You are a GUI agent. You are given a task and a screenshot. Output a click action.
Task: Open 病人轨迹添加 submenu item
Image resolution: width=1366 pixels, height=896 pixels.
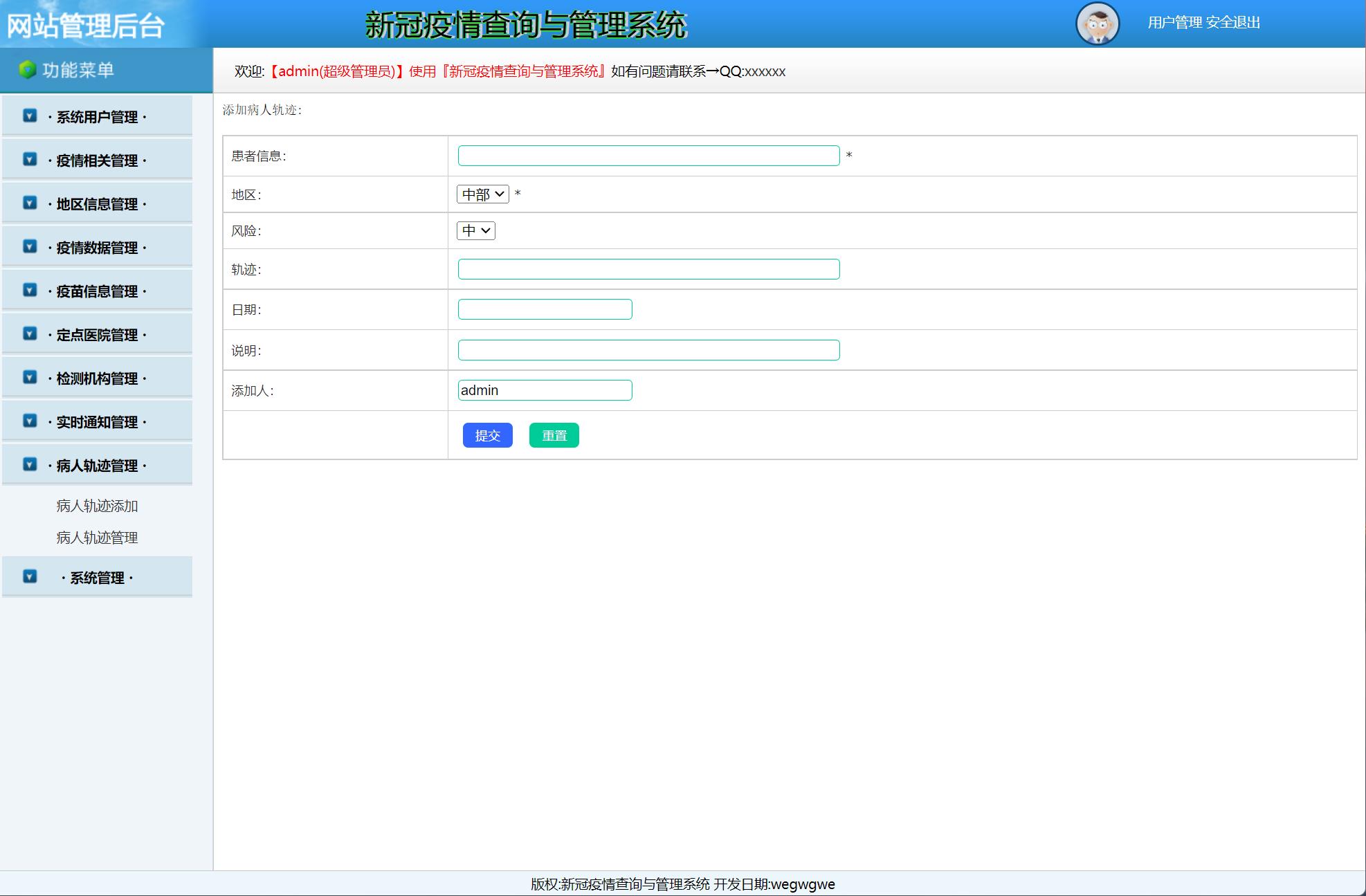click(97, 506)
